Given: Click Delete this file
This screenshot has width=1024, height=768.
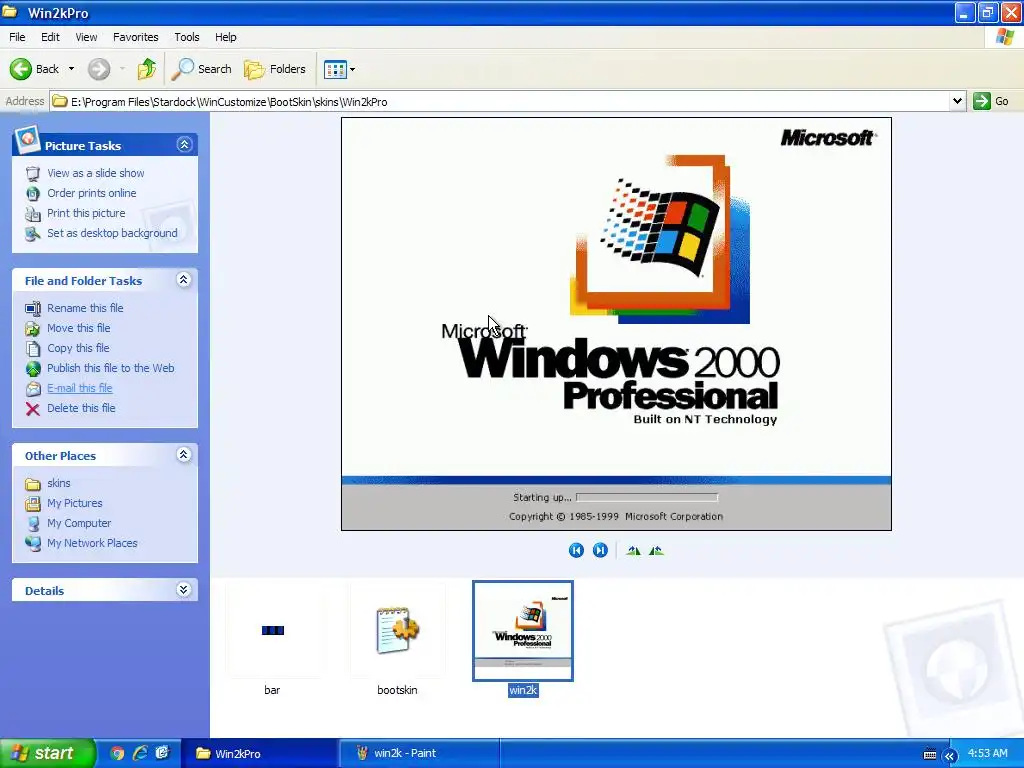Looking at the screenshot, I should [x=81, y=408].
